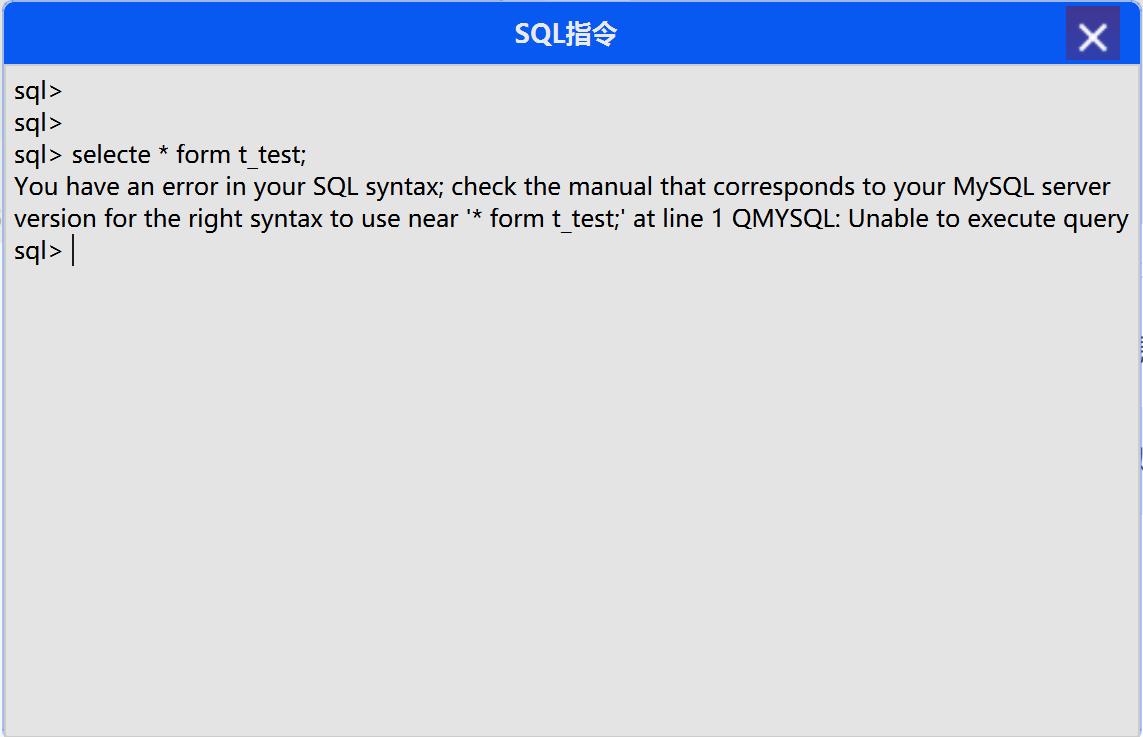1143x737 pixels.
Task: Click the word 'form' in the typed query
Action: point(203,155)
